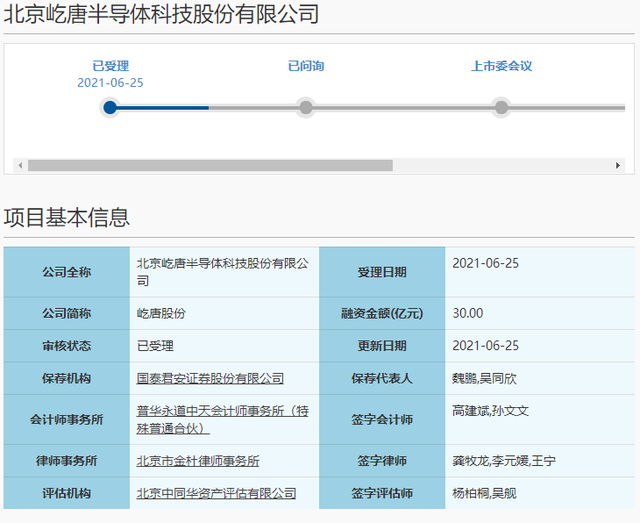
Task: Click the 评估机构 header cell
Action: pyautogui.click(x=67, y=493)
